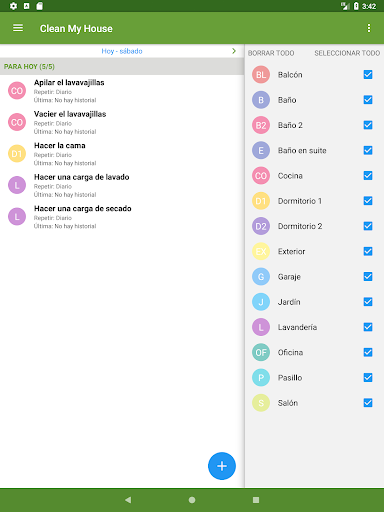This screenshot has height=512, width=384.
Task: Click SELECCIONAR TODO button
Action: tap(347, 53)
